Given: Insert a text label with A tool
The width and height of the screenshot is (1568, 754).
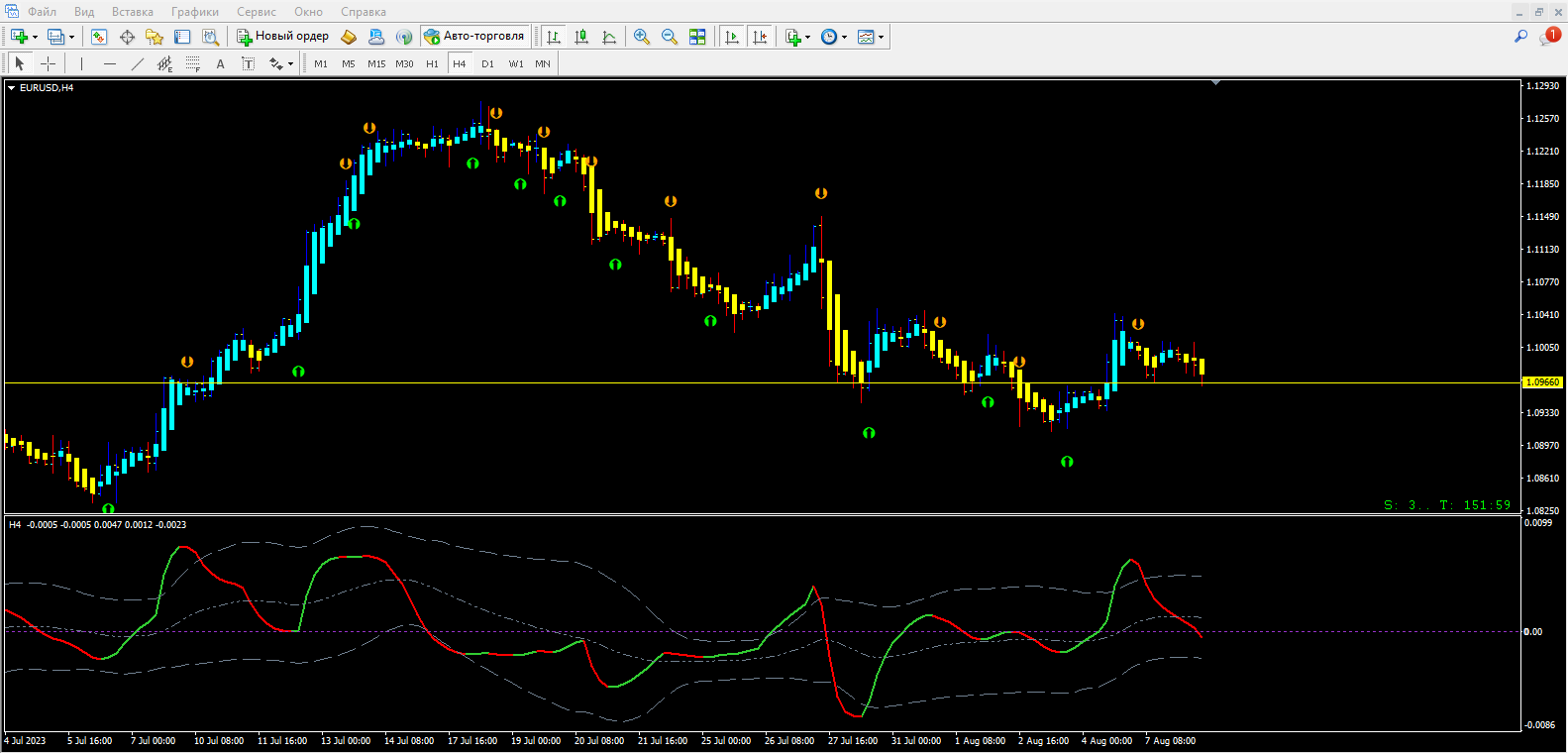Looking at the screenshot, I should click(x=220, y=63).
